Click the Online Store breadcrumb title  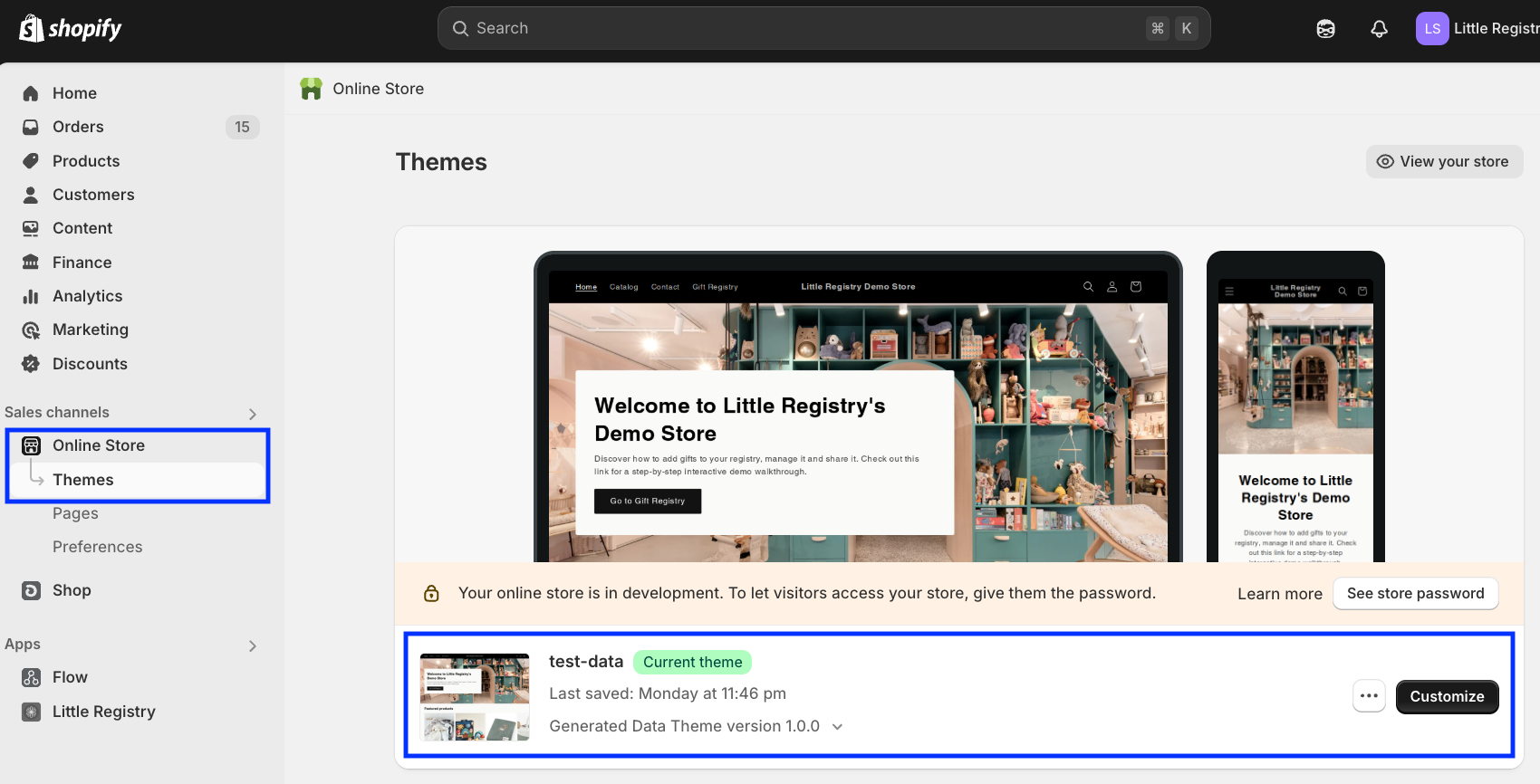pyautogui.click(x=378, y=89)
